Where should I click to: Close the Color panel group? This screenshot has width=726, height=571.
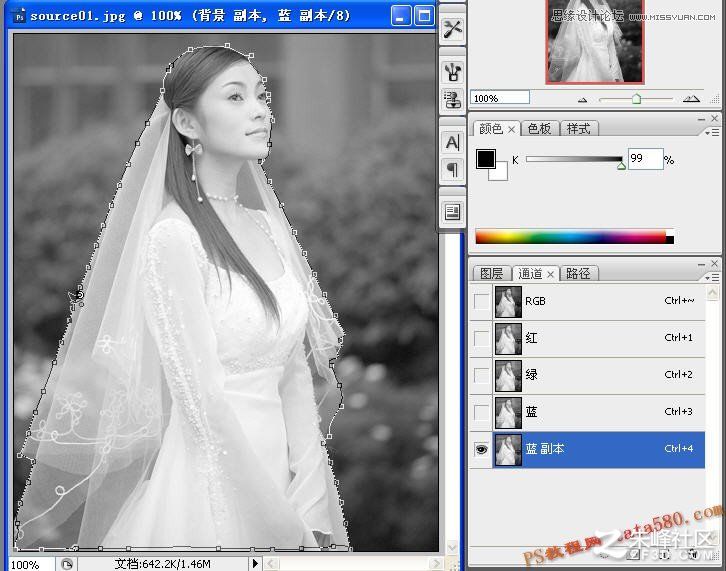[x=714, y=119]
